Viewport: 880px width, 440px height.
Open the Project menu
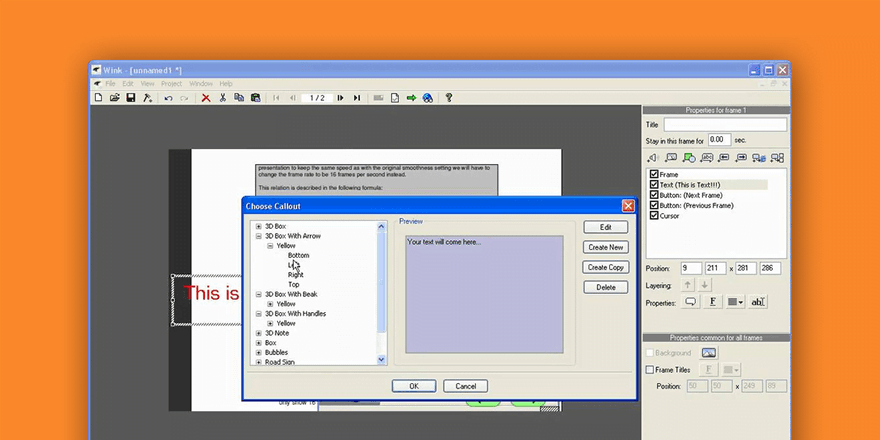coord(171,84)
